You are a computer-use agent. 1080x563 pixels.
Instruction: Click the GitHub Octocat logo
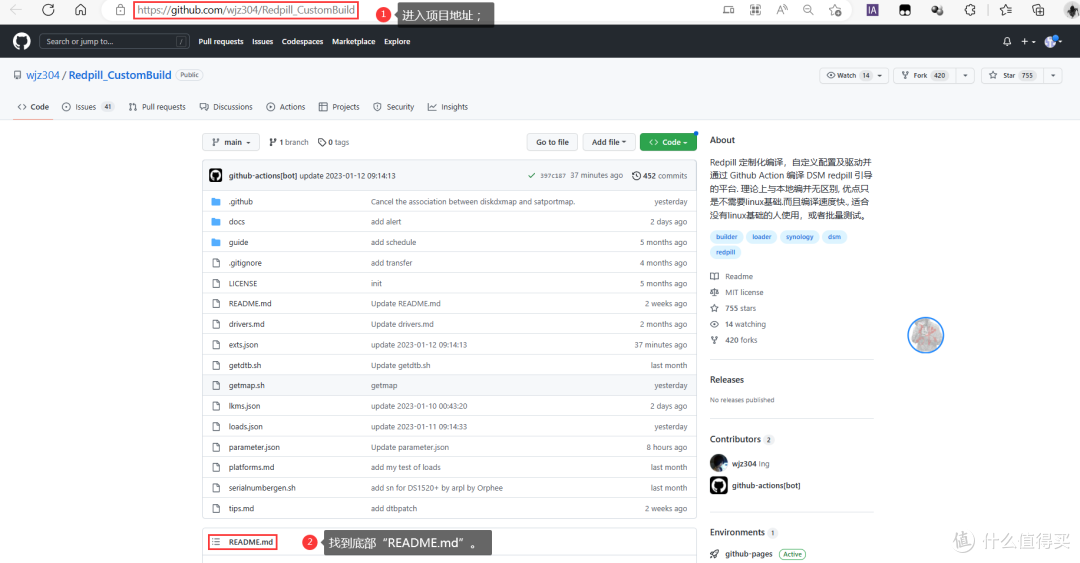point(22,41)
